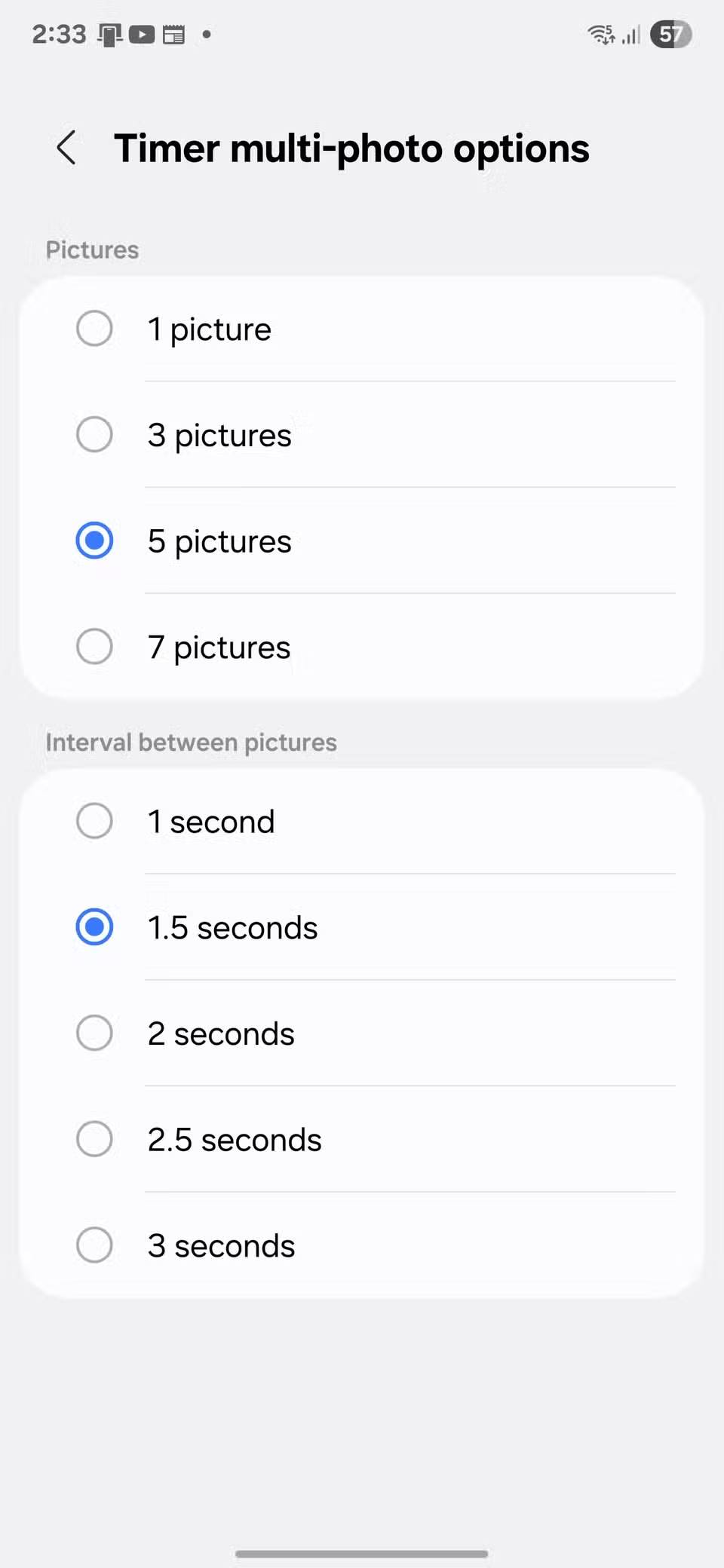The width and height of the screenshot is (724, 1568).
Task: Select the 3 seconds interval
Action: (x=95, y=1245)
